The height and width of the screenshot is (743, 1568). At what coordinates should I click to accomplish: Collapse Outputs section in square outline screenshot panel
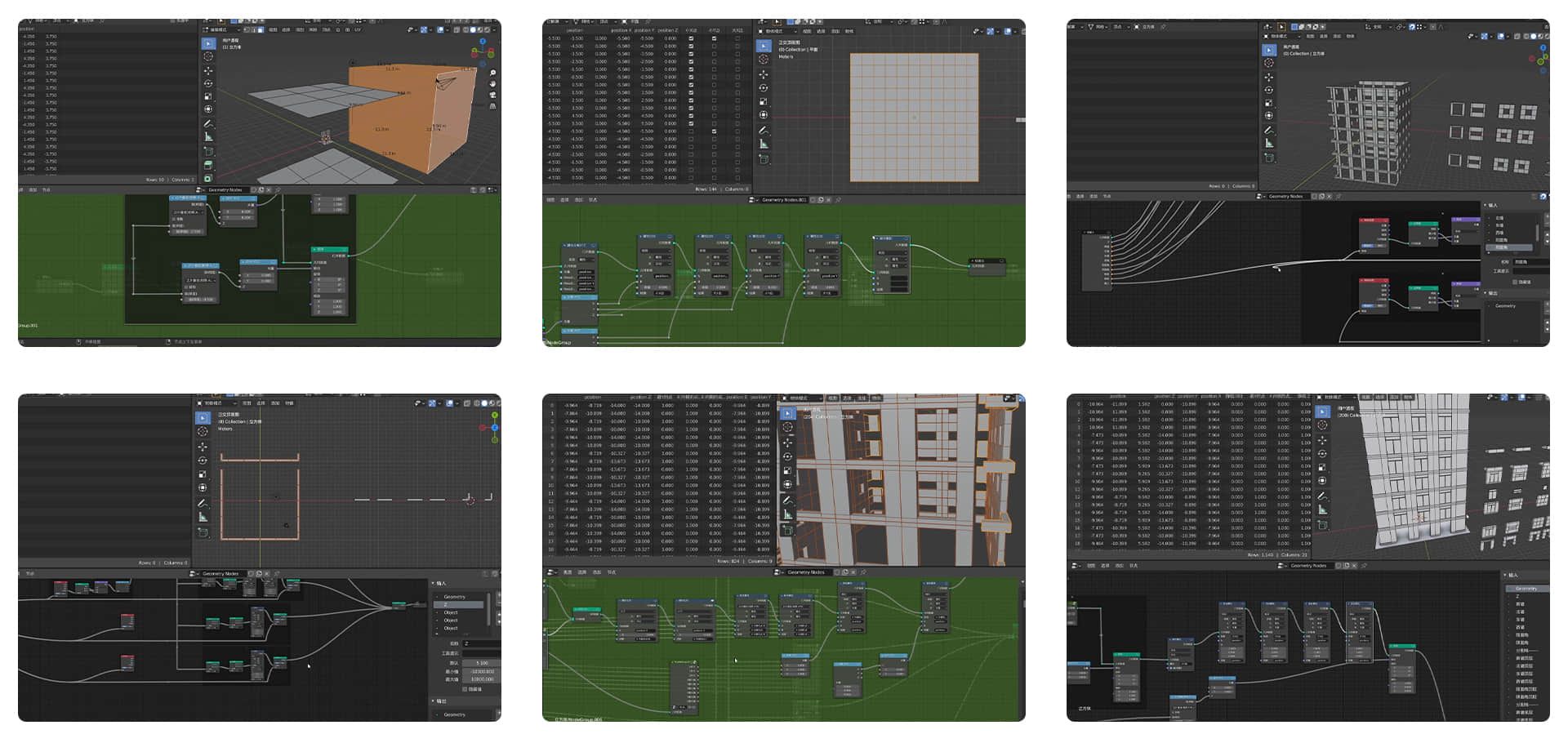coord(433,701)
